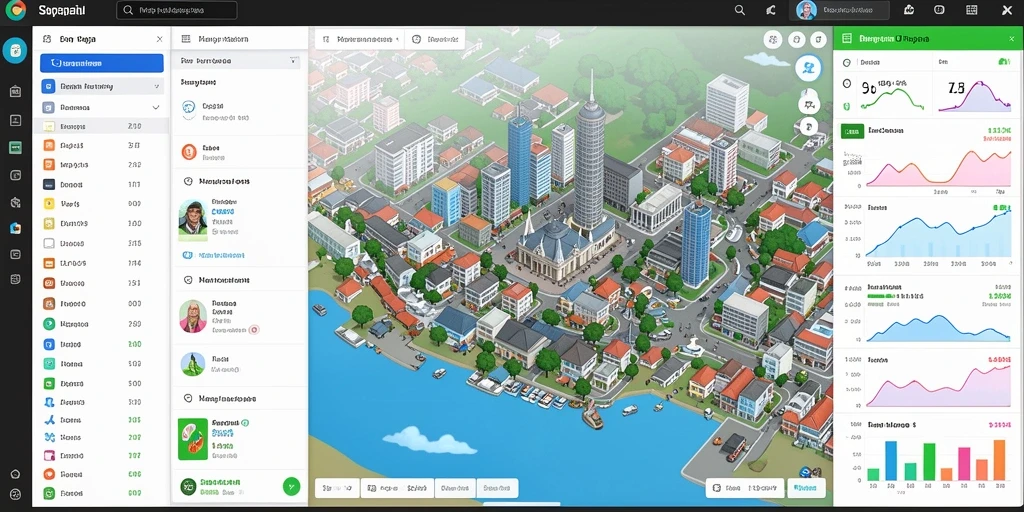Open the filter dropdown atop the second panel
This screenshot has height=512, width=1024.
coord(240,61)
